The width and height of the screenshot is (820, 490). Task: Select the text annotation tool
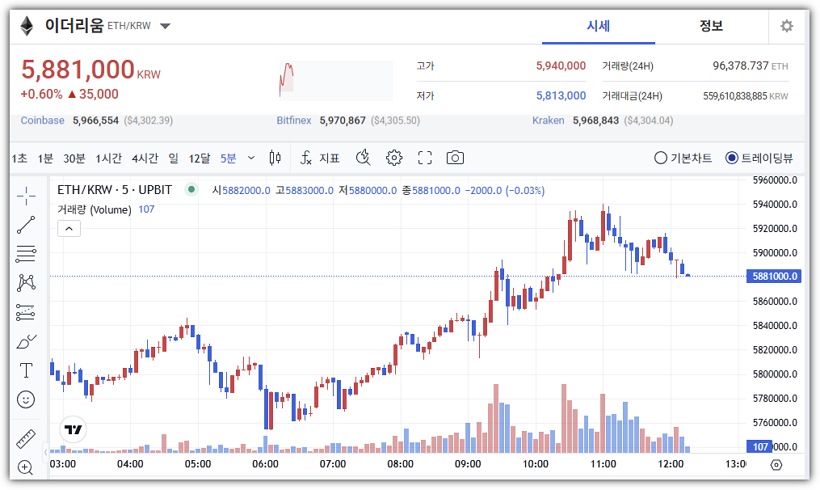[x=26, y=371]
